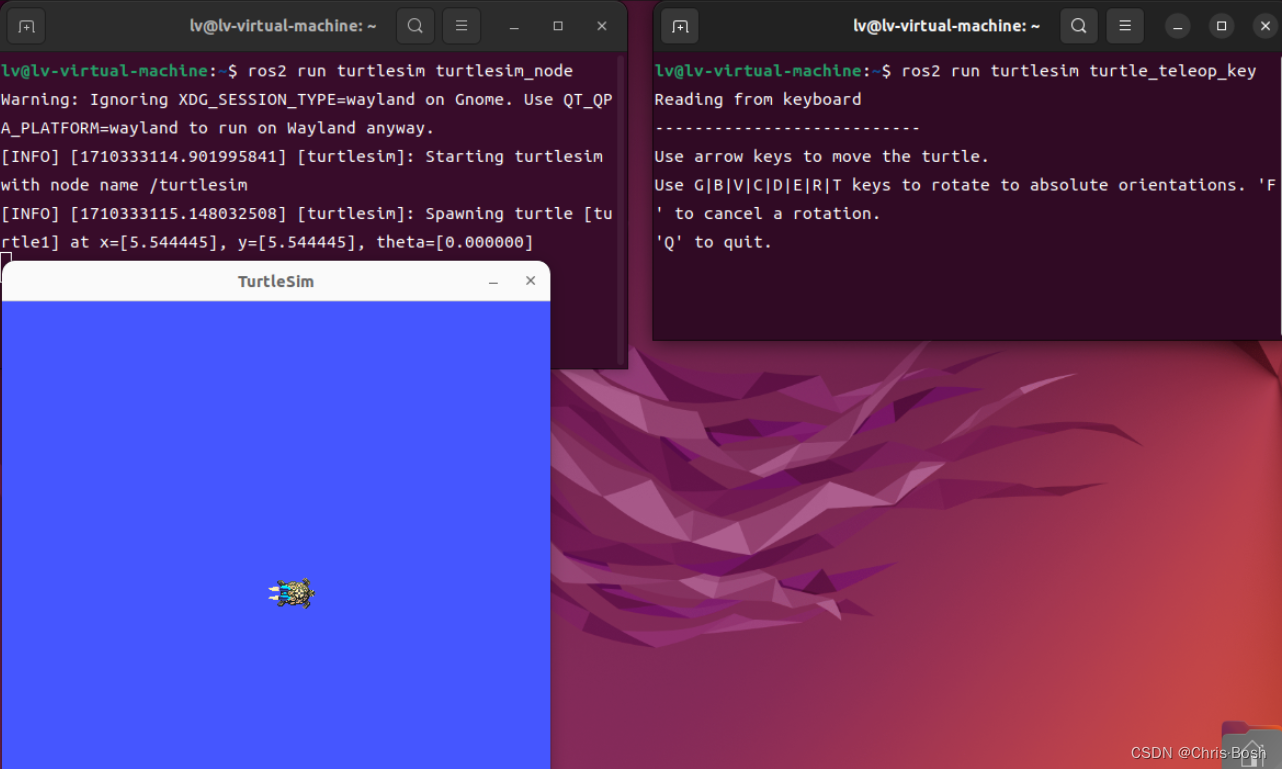Minimize the left terminal window
1282x769 pixels.
[x=514, y=26]
